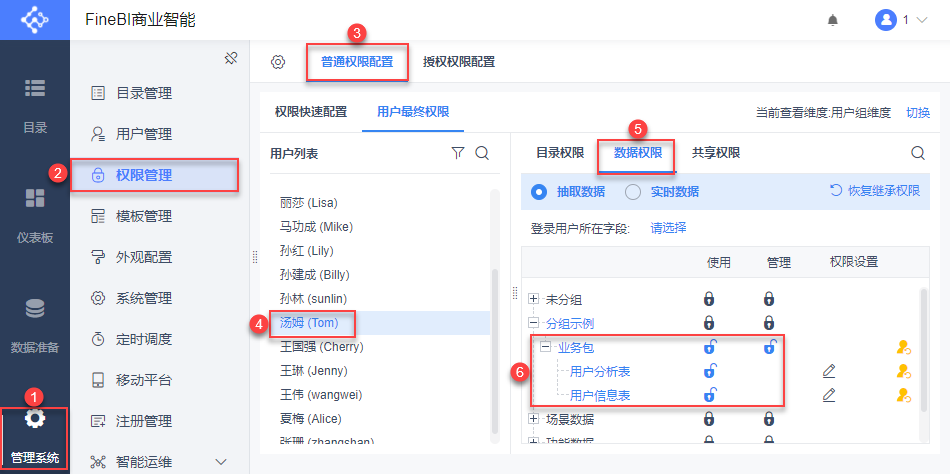Select the 实时数据 radio button

click(x=633, y=191)
